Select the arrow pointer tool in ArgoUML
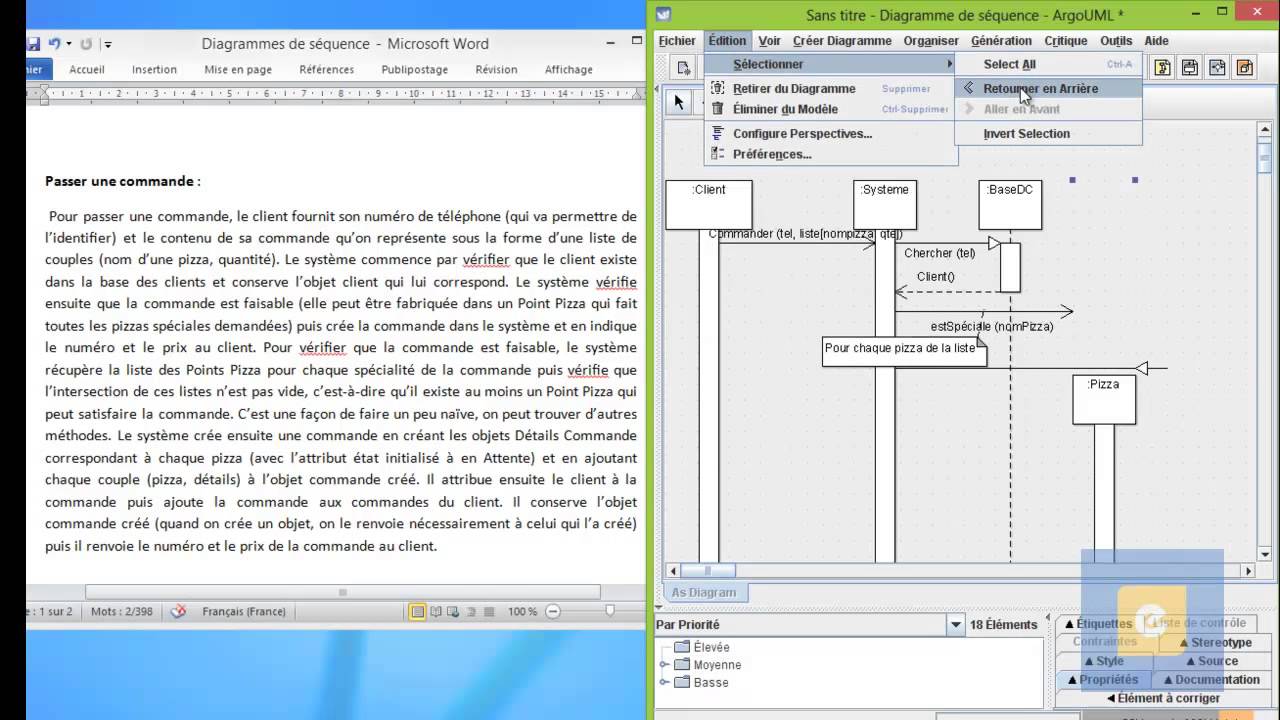The height and width of the screenshot is (720, 1280). [x=679, y=102]
